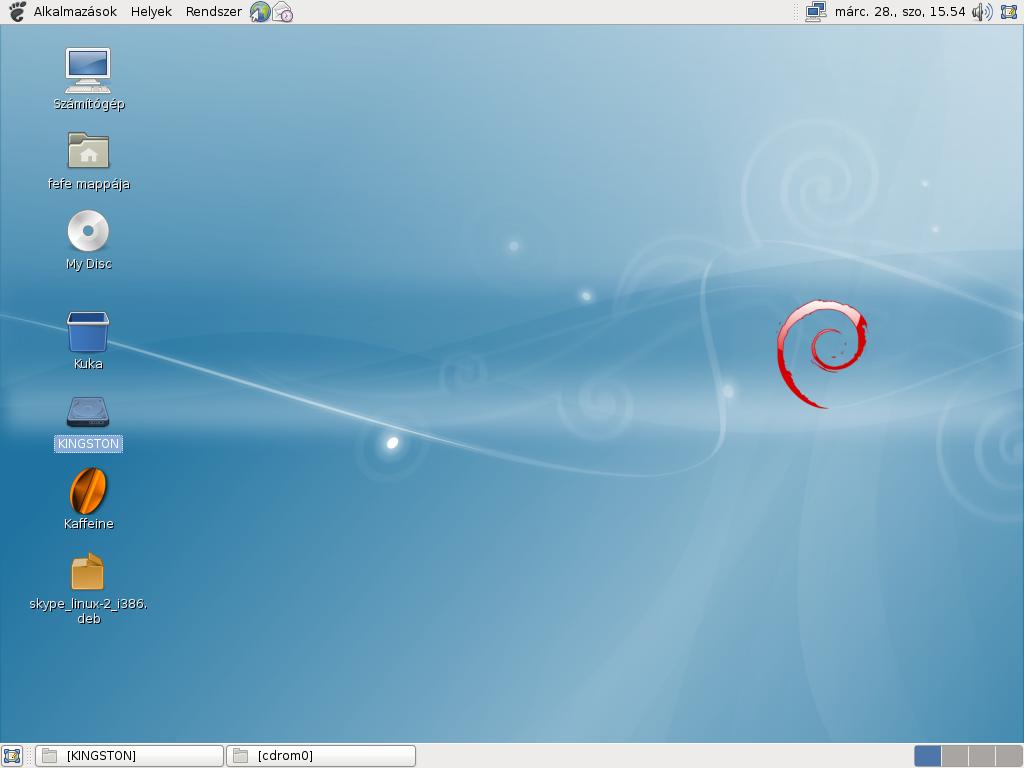The width and height of the screenshot is (1024, 768).
Task: Activate the [cdrom0] window in taskbar
Action: (x=320, y=755)
